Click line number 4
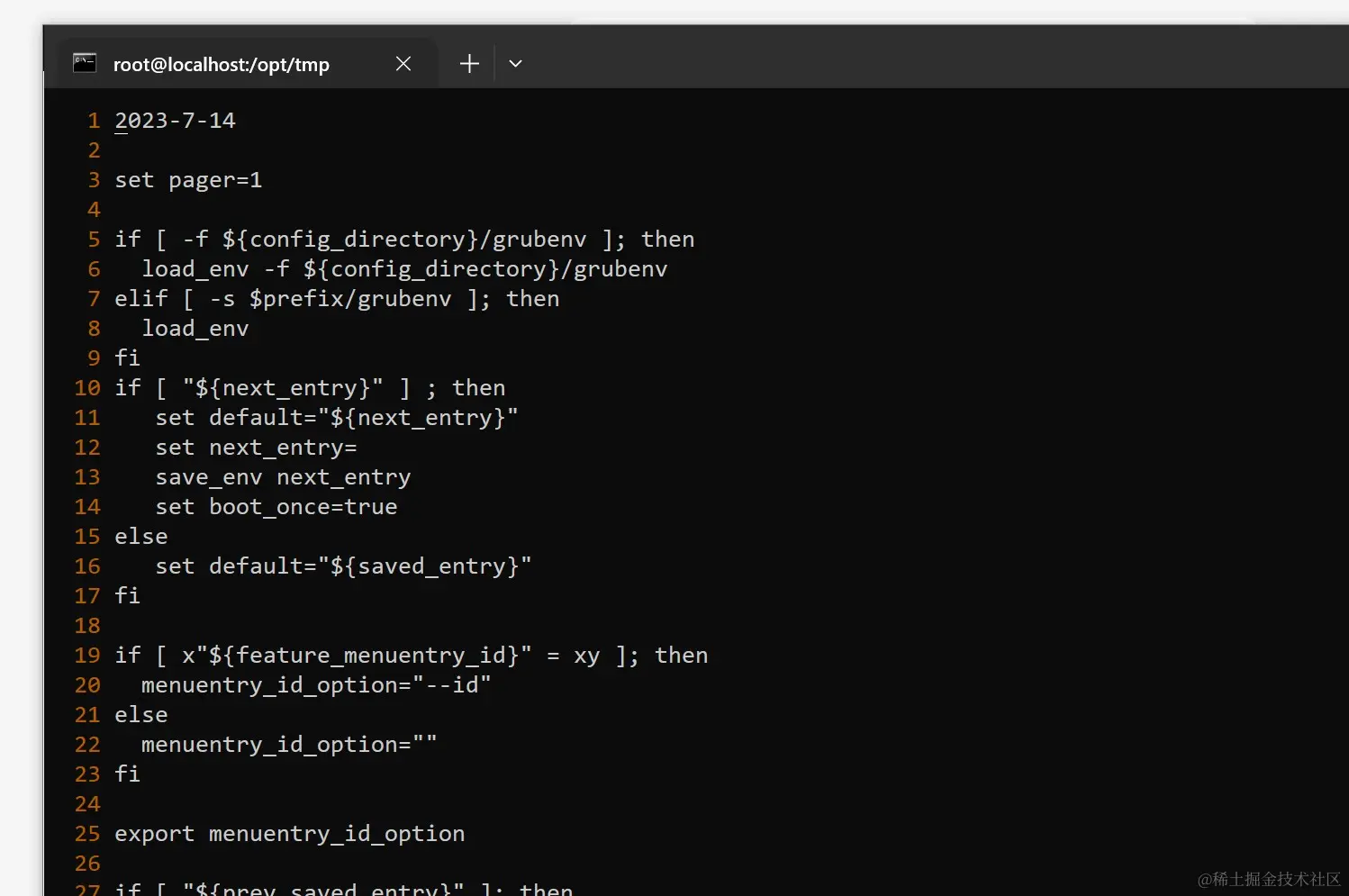 coord(94,210)
